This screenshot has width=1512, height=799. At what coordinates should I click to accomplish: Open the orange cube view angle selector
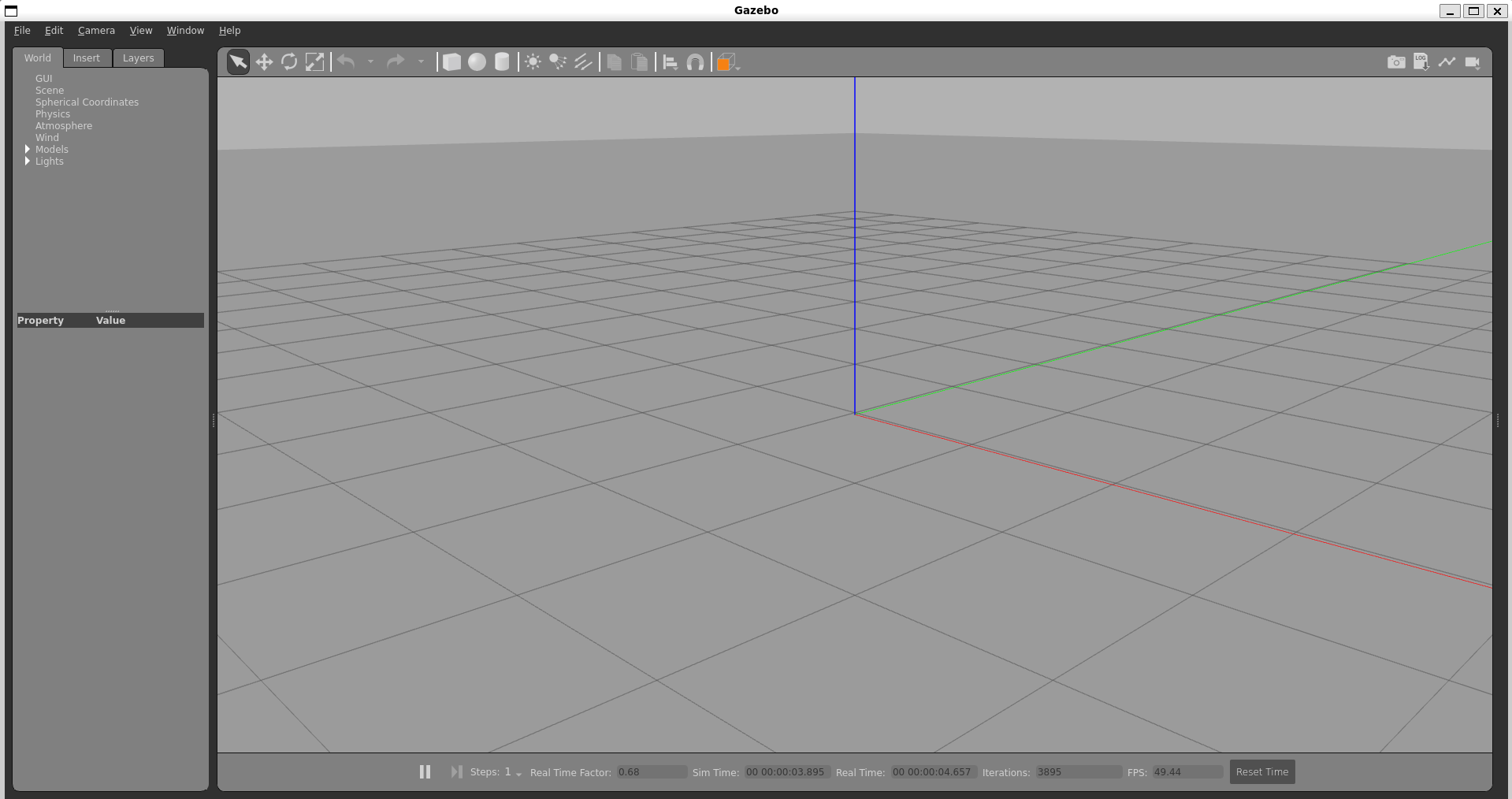point(727,62)
